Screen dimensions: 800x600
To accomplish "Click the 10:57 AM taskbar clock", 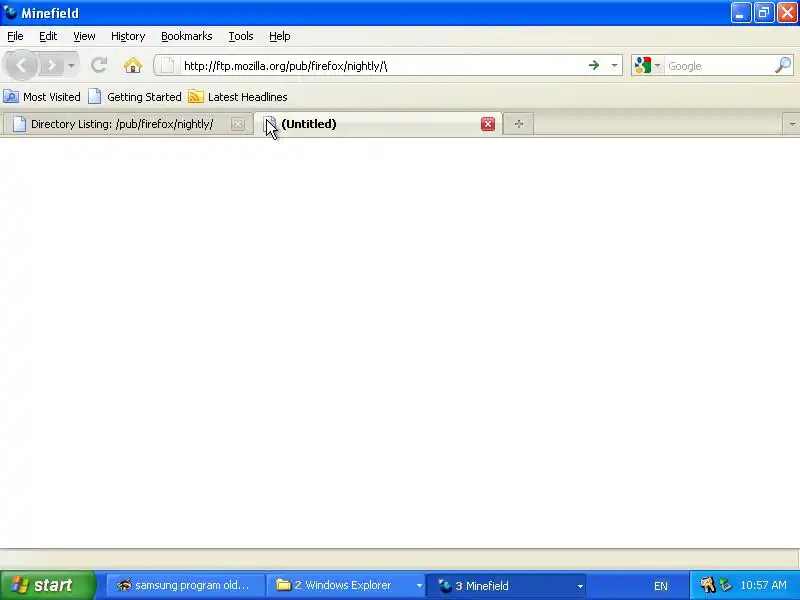I will point(763,585).
